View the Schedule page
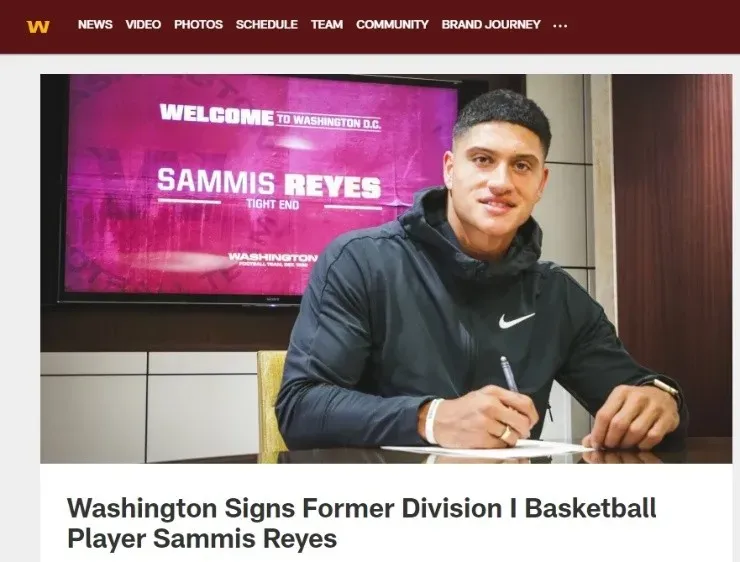 coord(267,25)
